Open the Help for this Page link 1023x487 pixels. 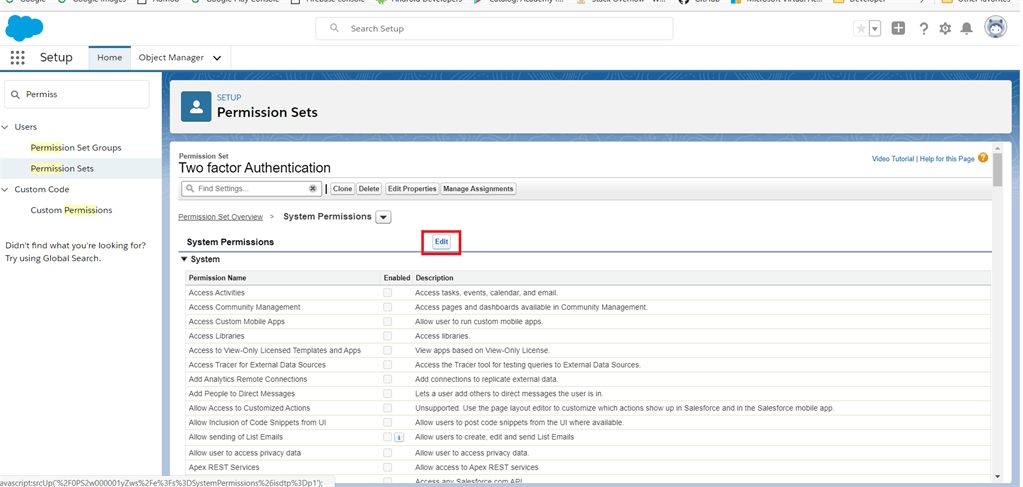point(947,159)
